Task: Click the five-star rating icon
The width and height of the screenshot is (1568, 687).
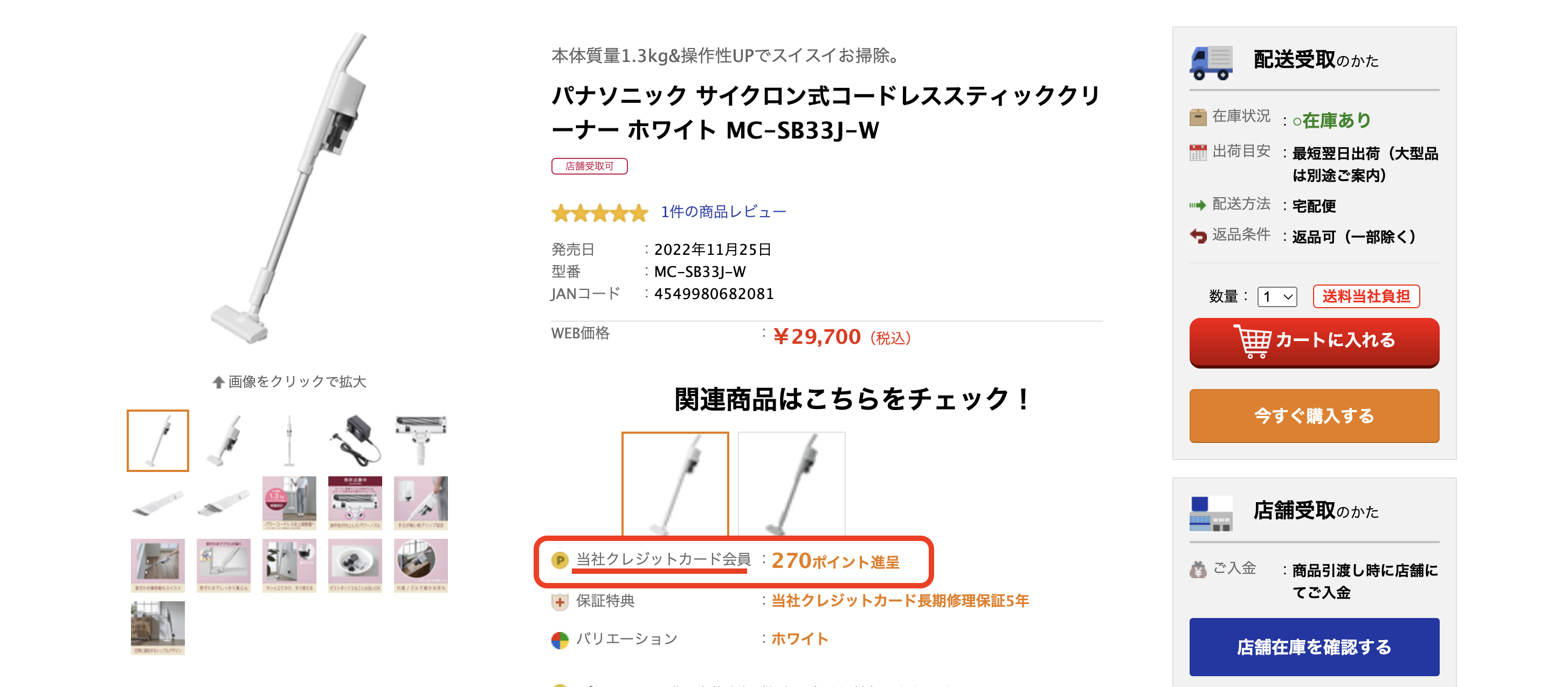Action: tap(599, 213)
